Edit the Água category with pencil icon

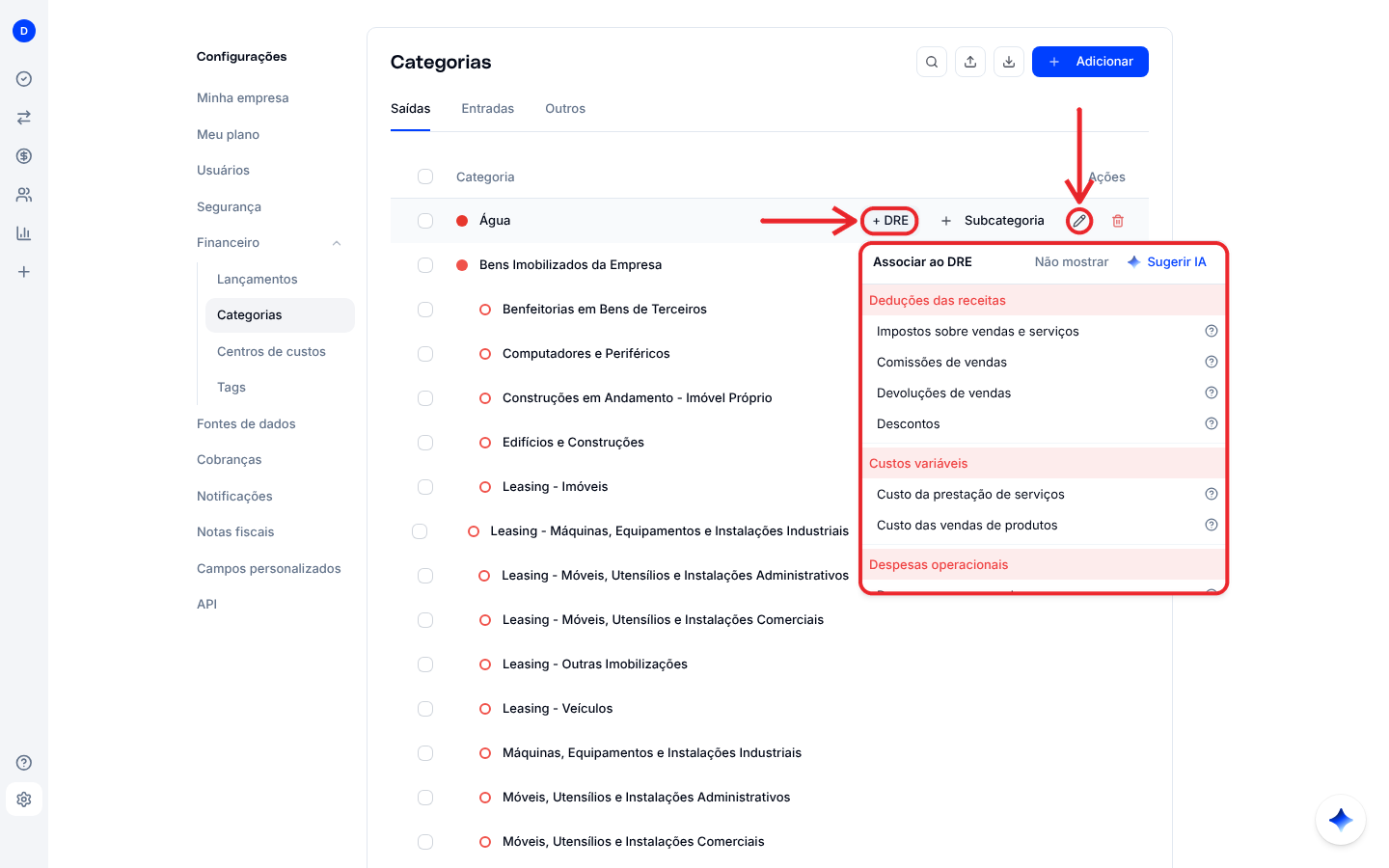tap(1079, 221)
